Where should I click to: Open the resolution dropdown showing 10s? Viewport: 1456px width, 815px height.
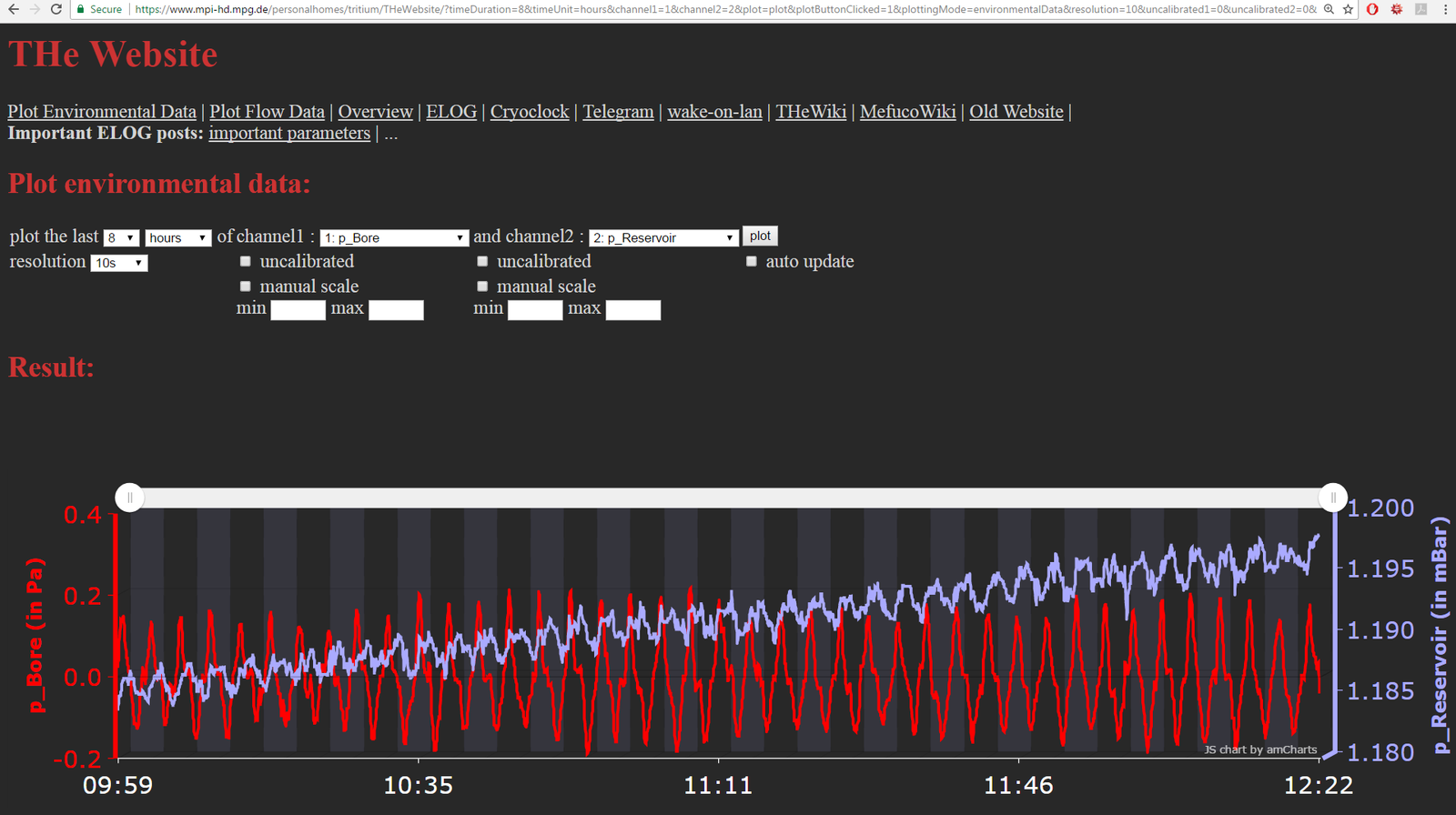[x=119, y=263]
